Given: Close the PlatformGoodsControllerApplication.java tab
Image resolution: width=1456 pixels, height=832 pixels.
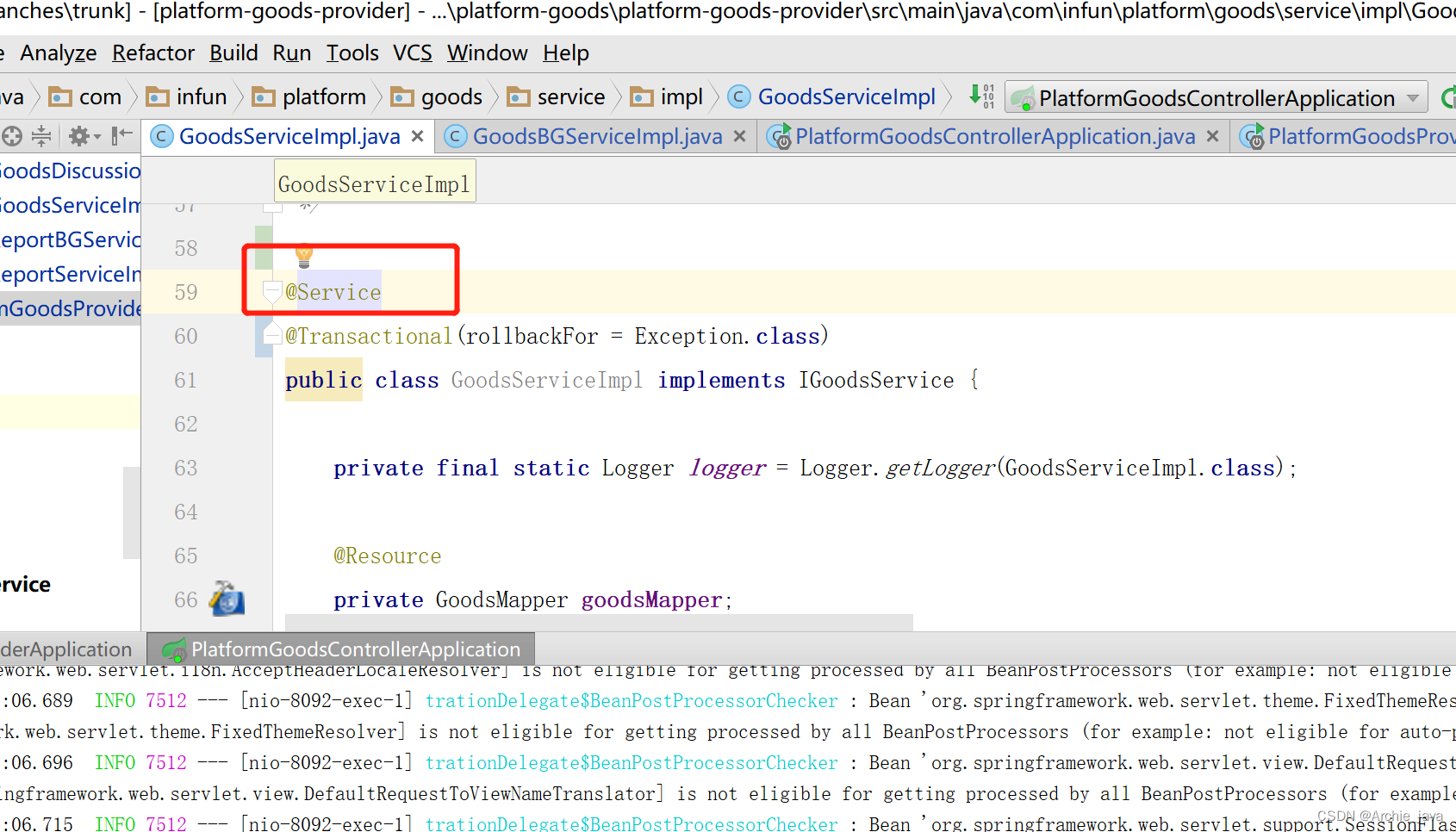Looking at the screenshot, I should tap(1212, 136).
